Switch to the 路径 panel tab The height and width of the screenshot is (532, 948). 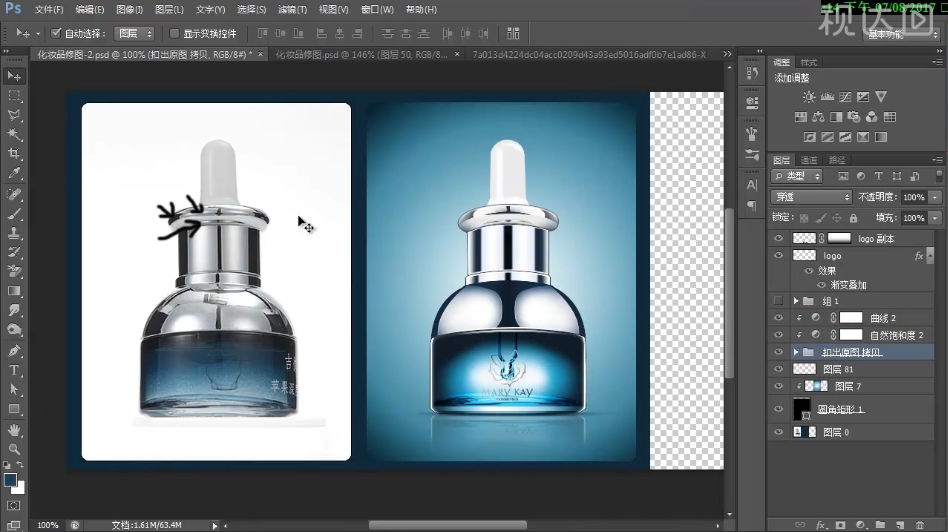click(837, 160)
